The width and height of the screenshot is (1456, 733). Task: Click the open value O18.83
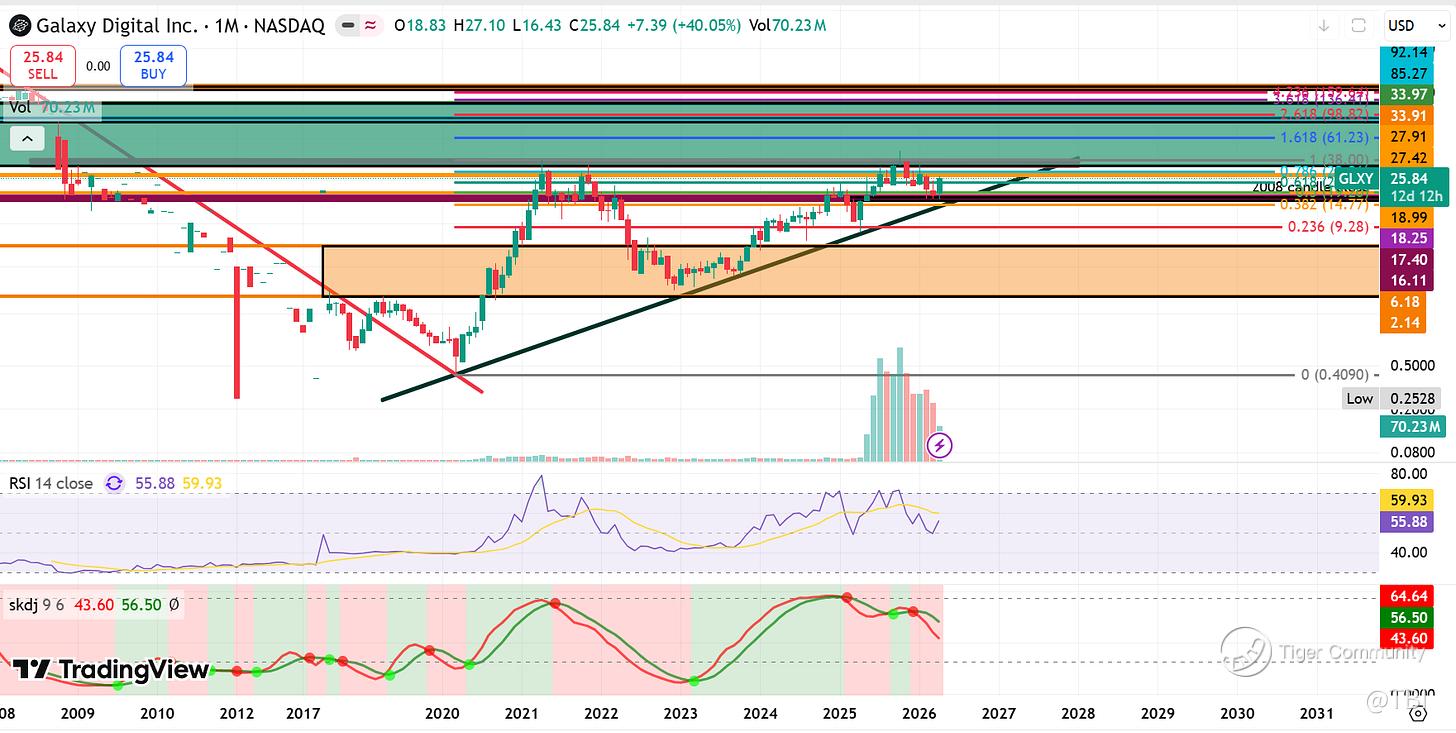tap(421, 25)
